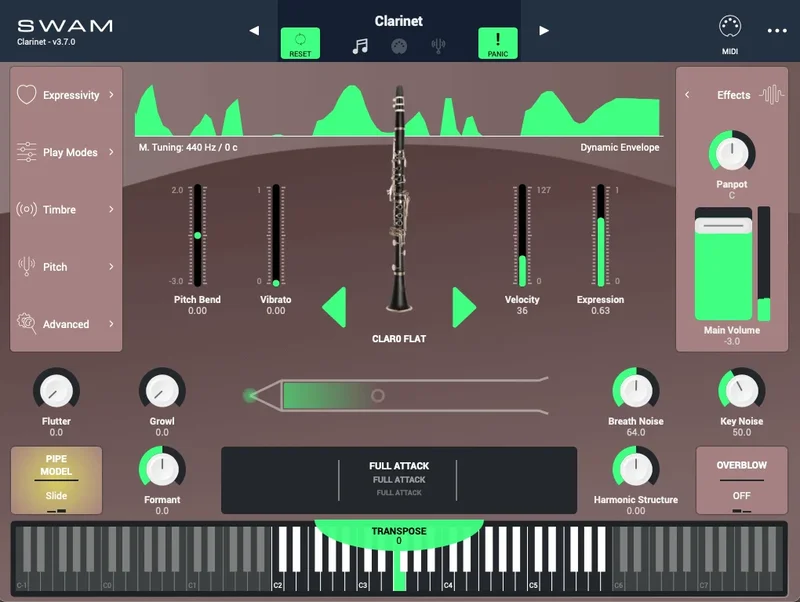Click the bore circle marker in pipe diagram
The image size is (800, 602).
pyautogui.click(x=378, y=395)
